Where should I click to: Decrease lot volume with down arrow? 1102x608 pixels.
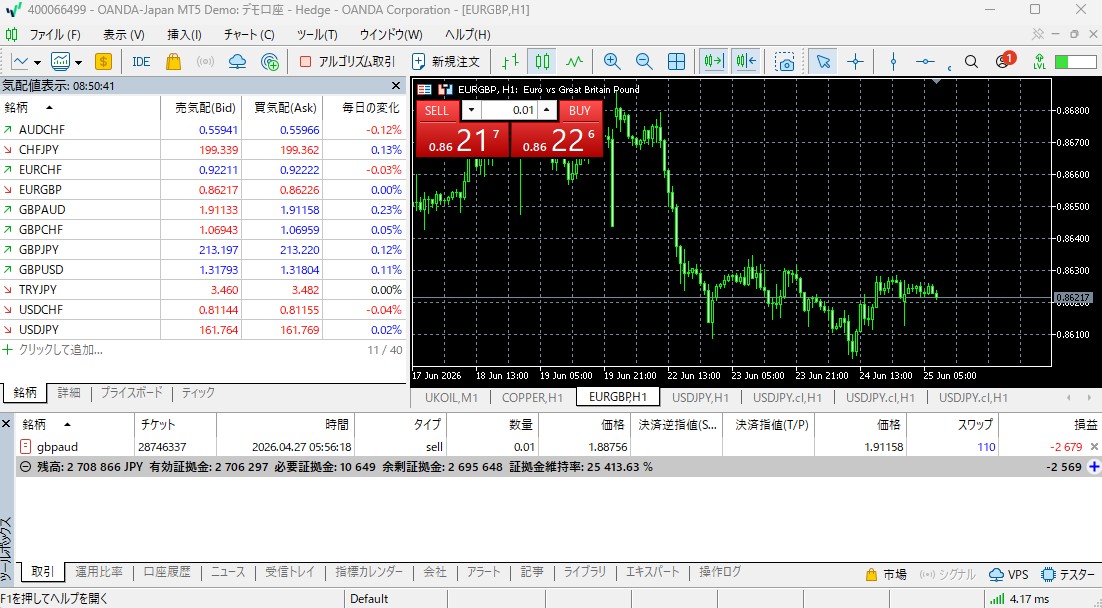471,110
